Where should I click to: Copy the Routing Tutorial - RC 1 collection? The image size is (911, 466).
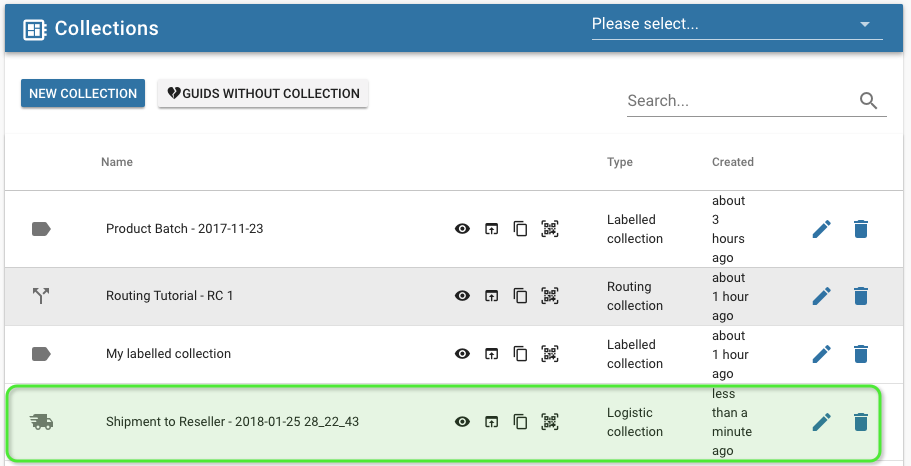(x=520, y=296)
